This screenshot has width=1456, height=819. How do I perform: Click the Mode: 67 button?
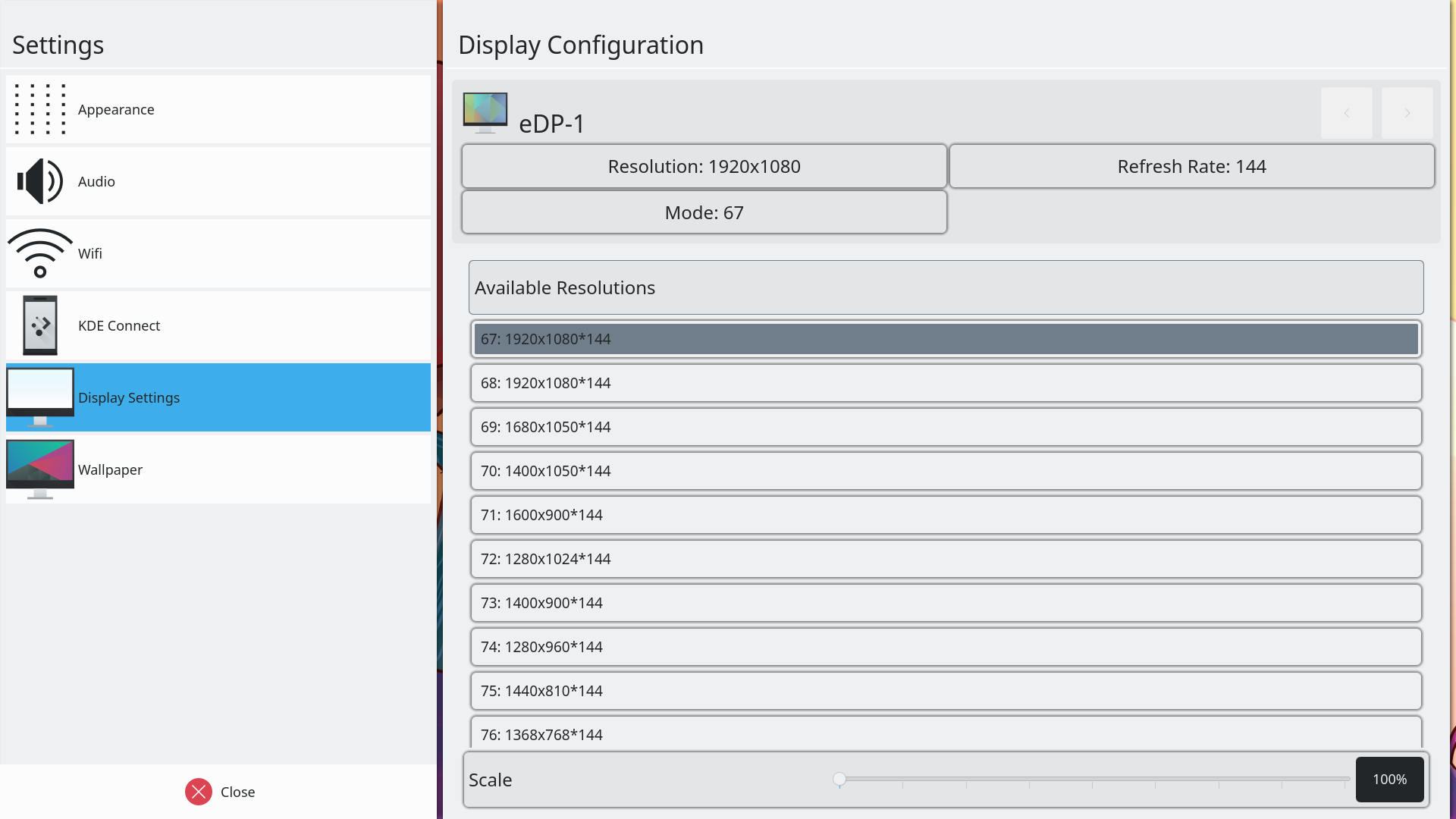click(704, 212)
